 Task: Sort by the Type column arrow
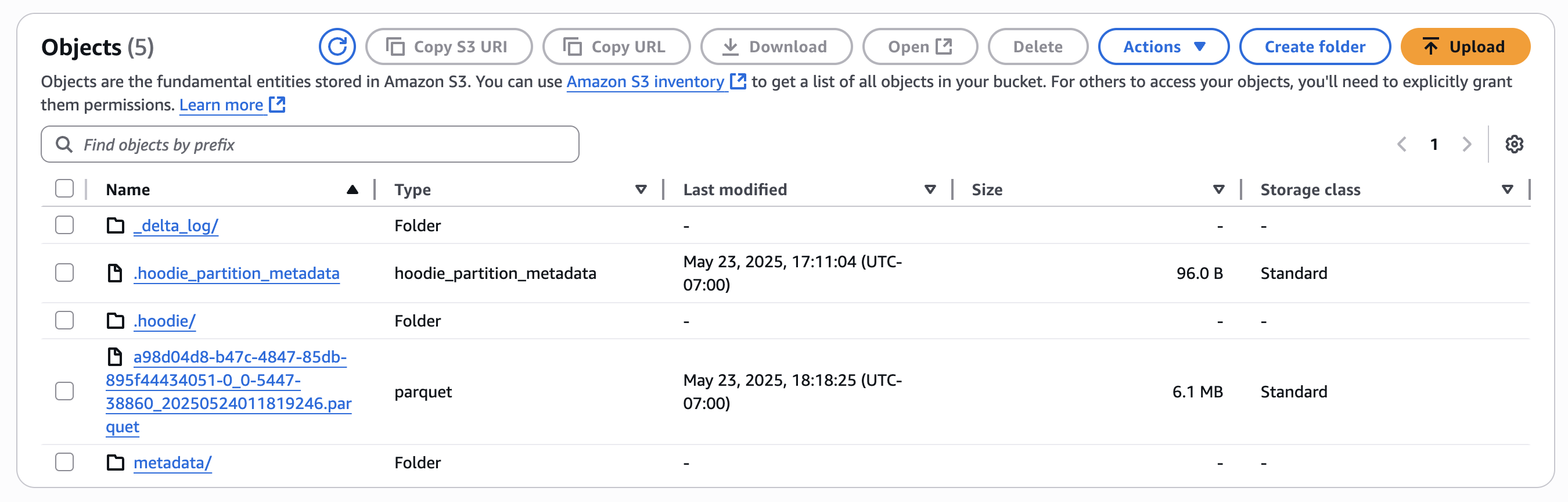(641, 189)
